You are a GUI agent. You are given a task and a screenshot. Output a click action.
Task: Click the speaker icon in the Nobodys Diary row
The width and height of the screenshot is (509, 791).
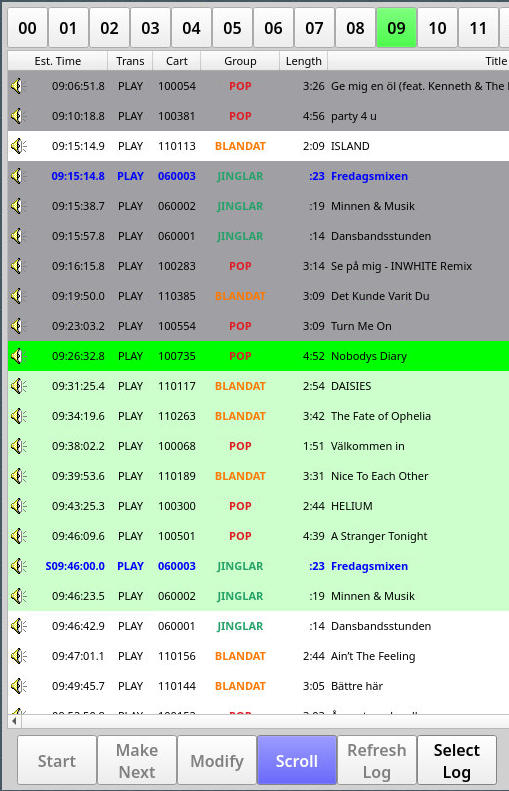(x=19, y=356)
